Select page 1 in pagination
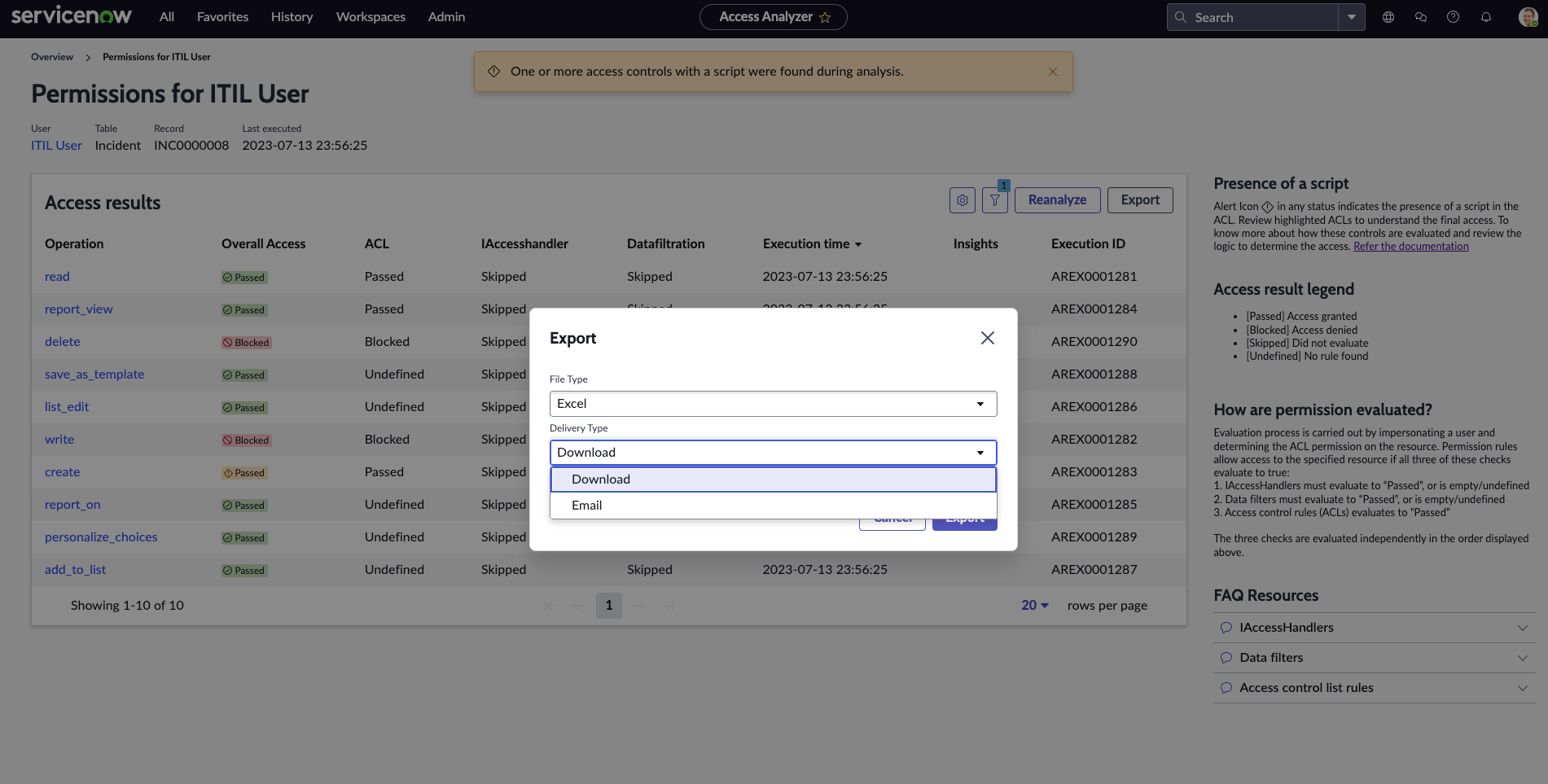This screenshot has width=1548, height=784. click(x=609, y=606)
